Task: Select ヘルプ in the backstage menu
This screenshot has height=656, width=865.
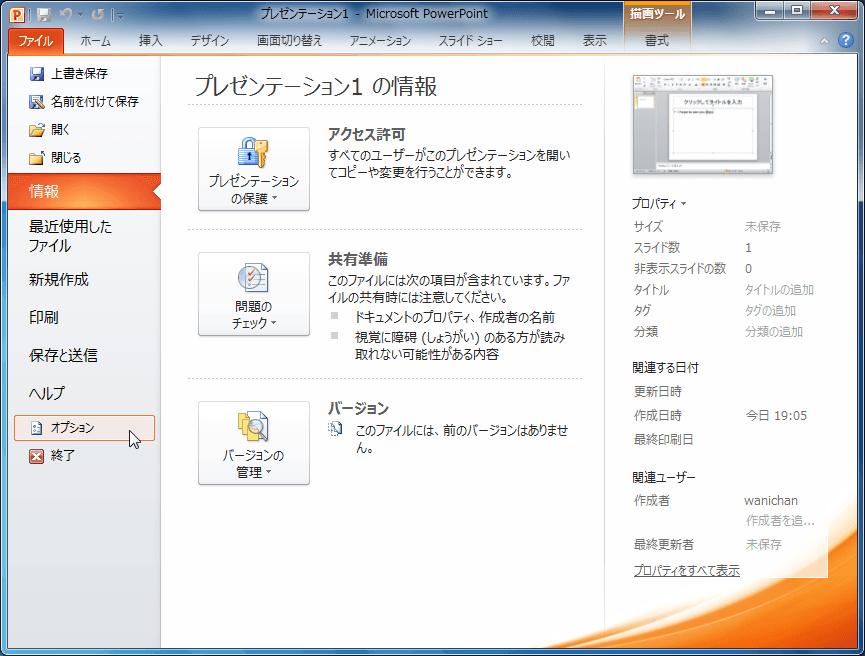Action: [84, 394]
